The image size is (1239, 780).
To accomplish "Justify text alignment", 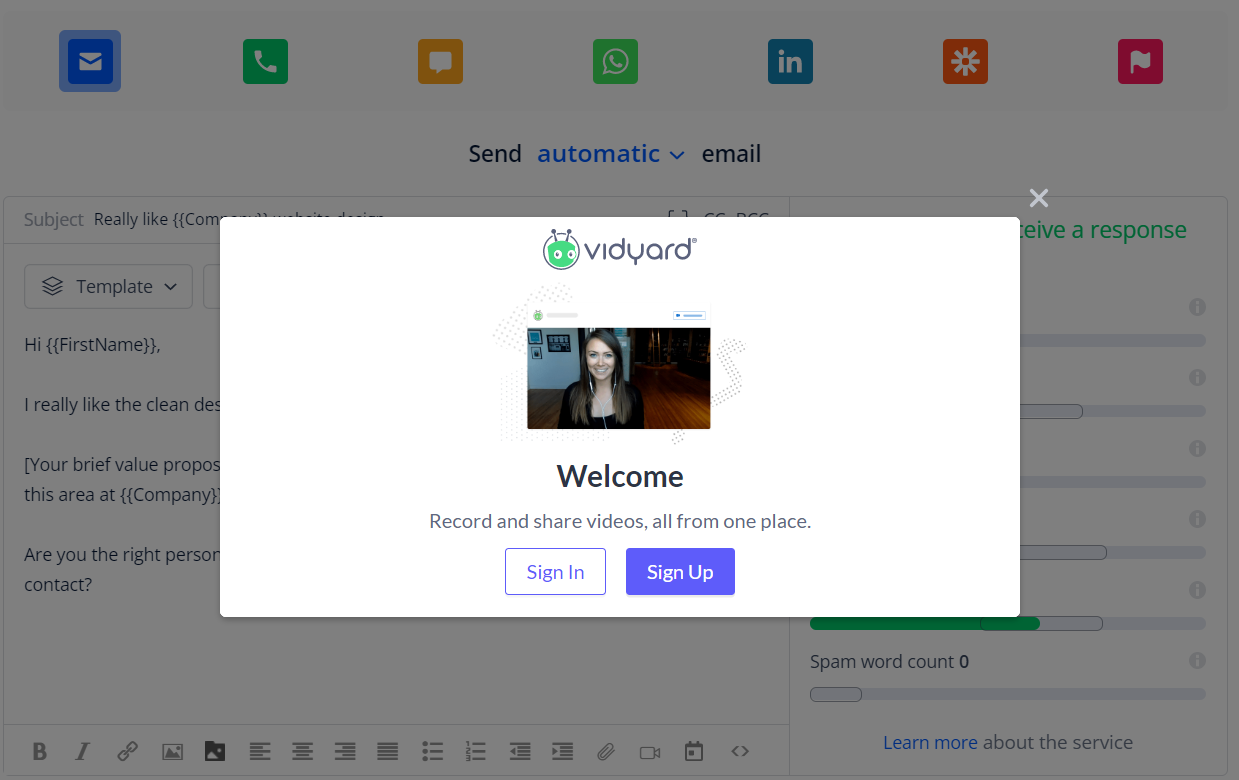I will click(x=387, y=751).
